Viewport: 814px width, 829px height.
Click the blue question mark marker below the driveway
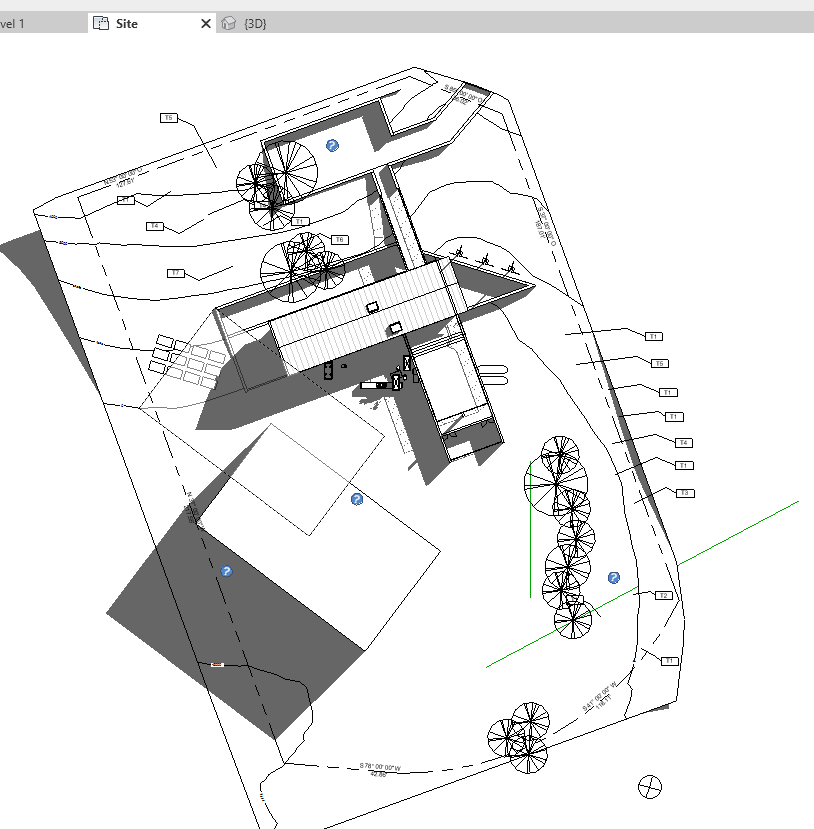coord(357,499)
